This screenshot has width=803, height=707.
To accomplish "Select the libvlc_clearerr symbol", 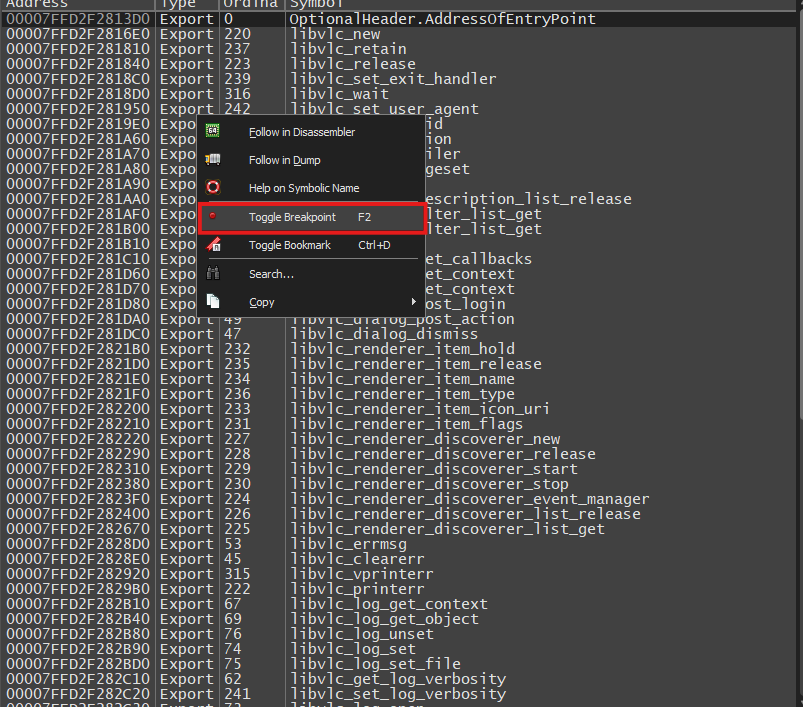I will coord(357,559).
